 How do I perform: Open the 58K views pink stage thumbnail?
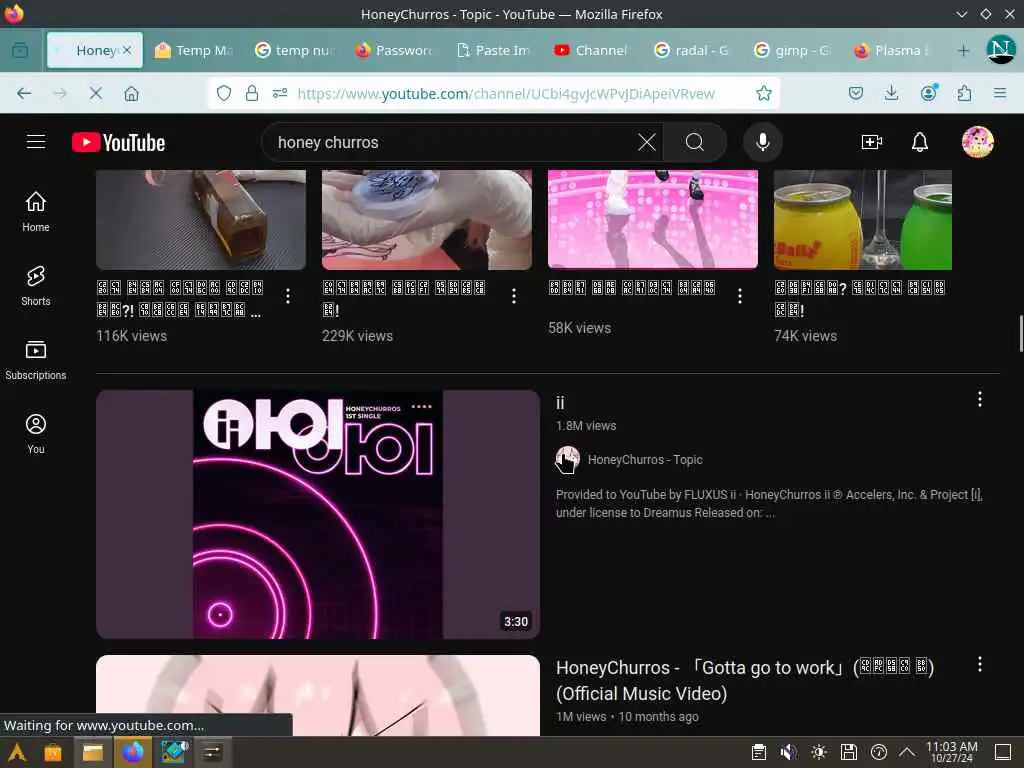[653, 219]
